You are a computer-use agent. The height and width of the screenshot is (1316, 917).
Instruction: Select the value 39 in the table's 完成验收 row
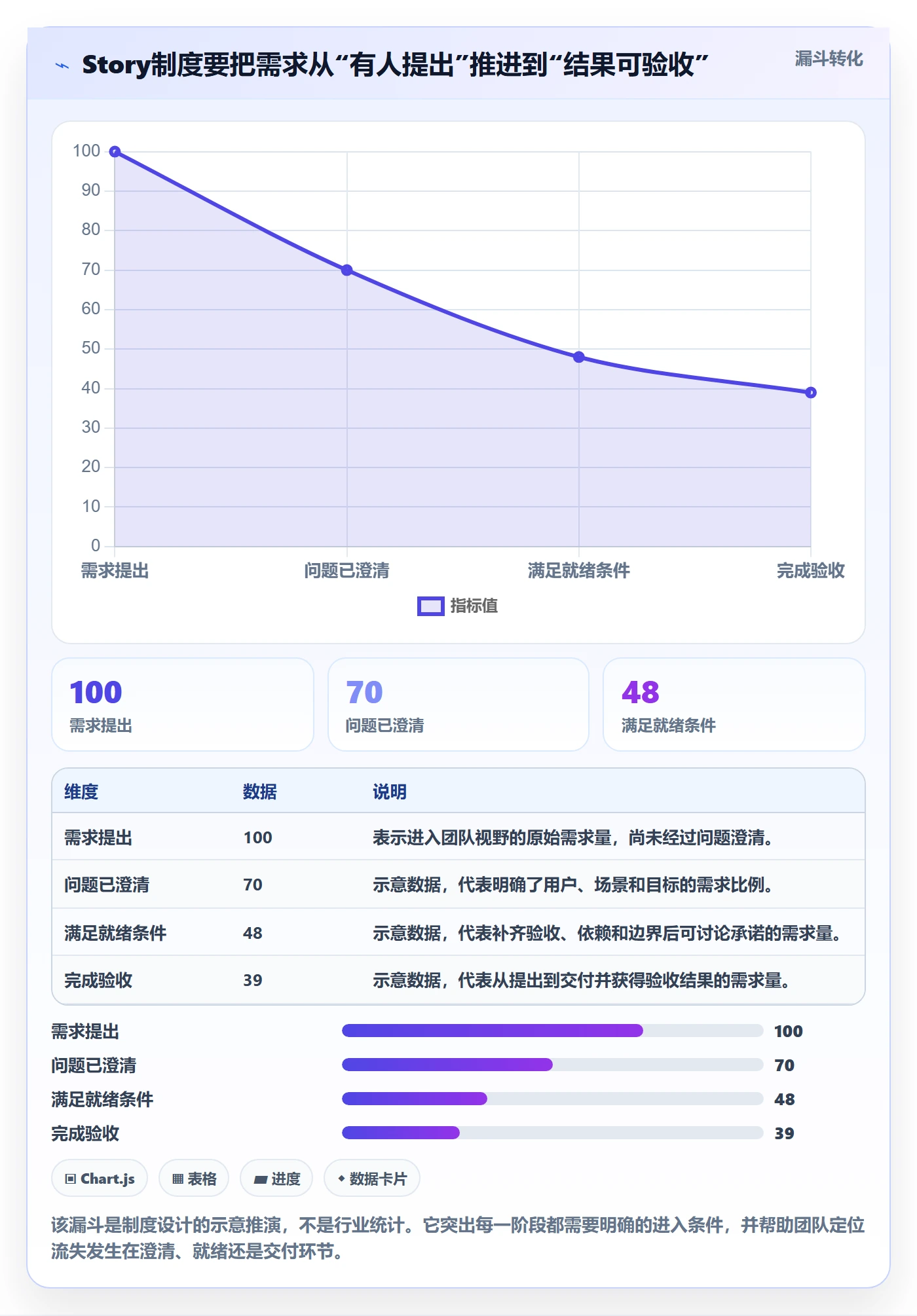[253, 981]
